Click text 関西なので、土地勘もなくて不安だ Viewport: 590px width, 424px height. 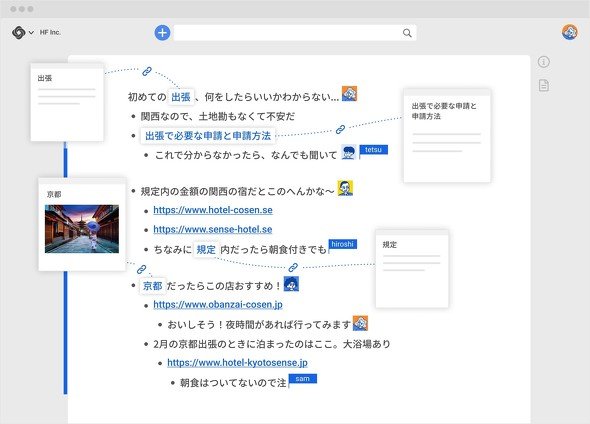pos(218,116)
